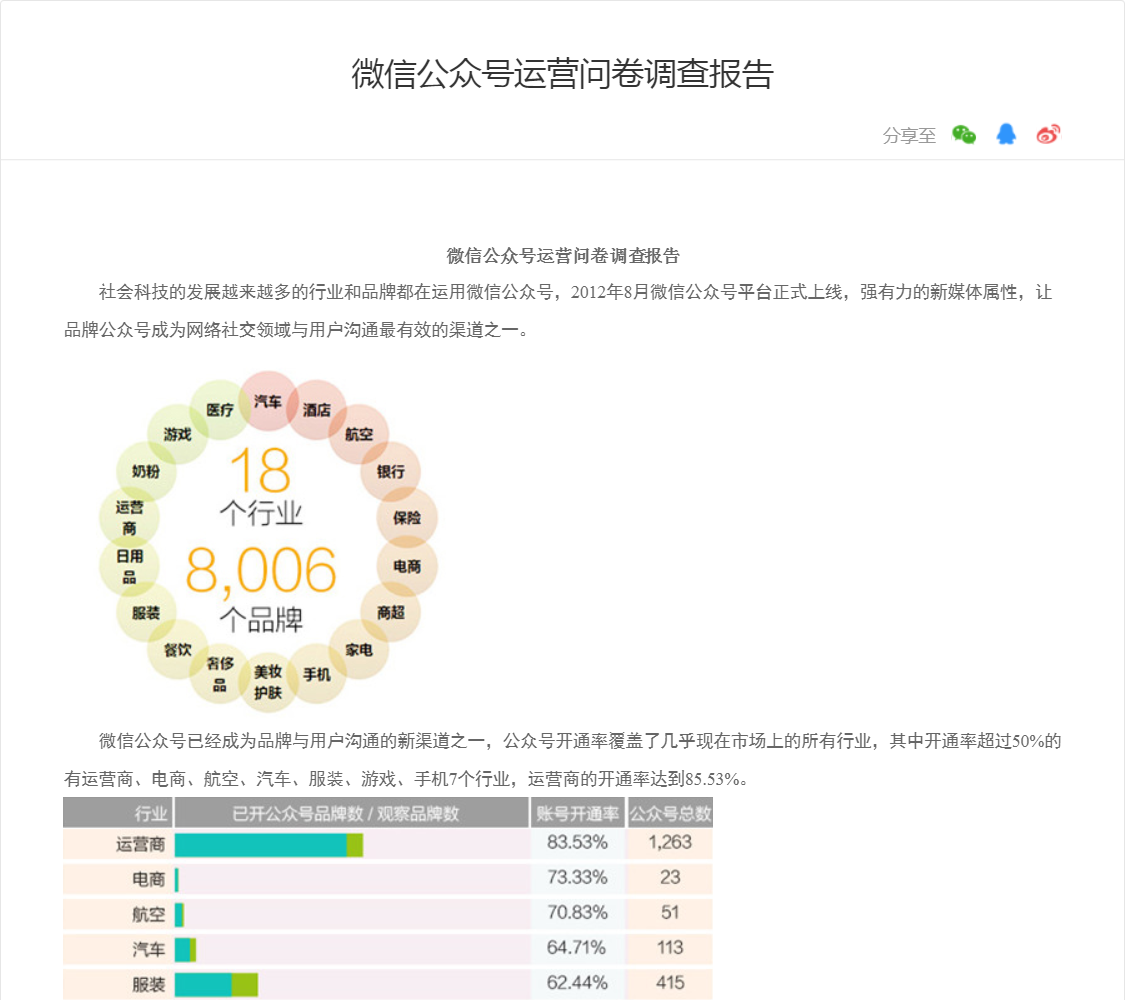
Task: Click the 账号开通率 column header
Action: click(578, 813)
